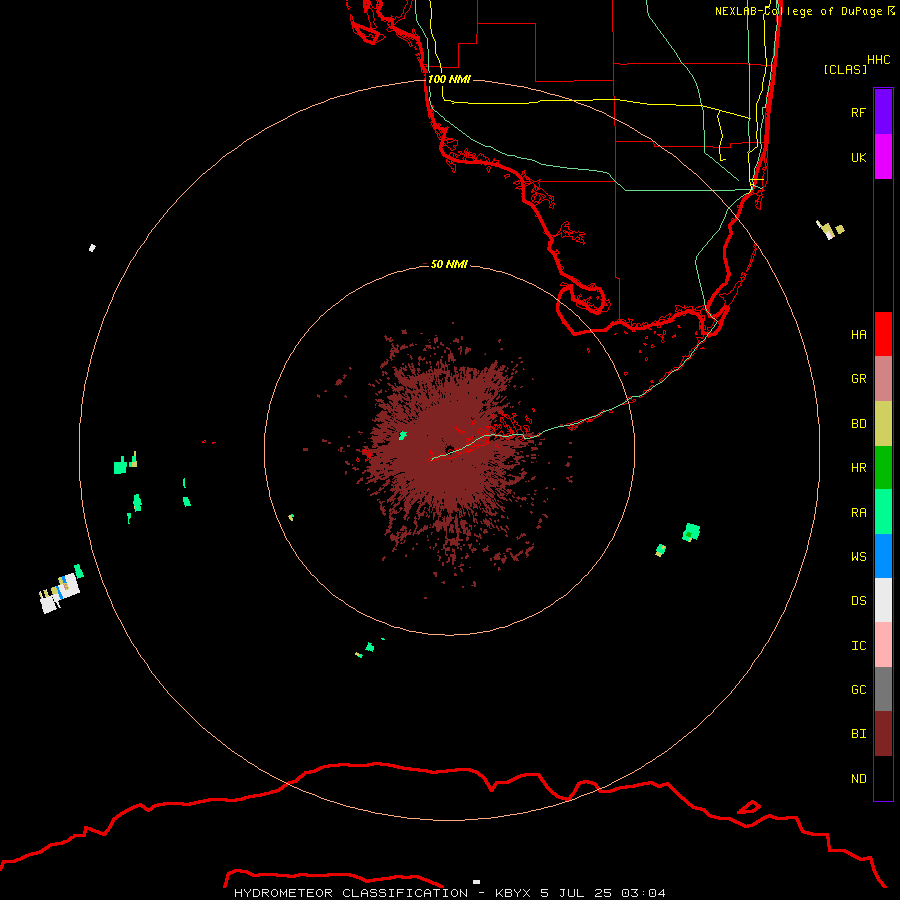Click the HR legend label
This screenshot has width=900, height=900.
(x=858, y=468)
